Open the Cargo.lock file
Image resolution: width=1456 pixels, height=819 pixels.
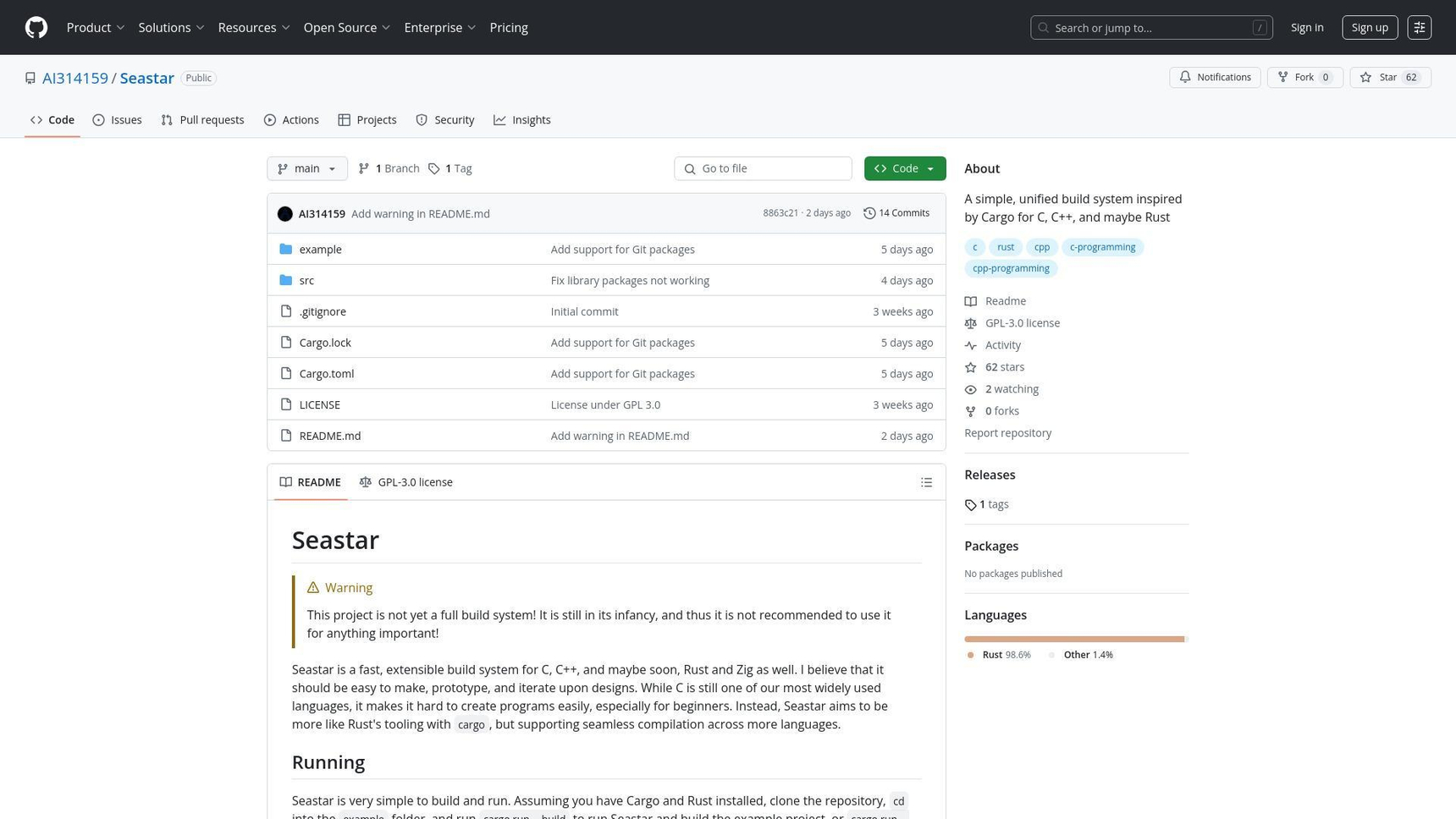click(x=325, y=343)
